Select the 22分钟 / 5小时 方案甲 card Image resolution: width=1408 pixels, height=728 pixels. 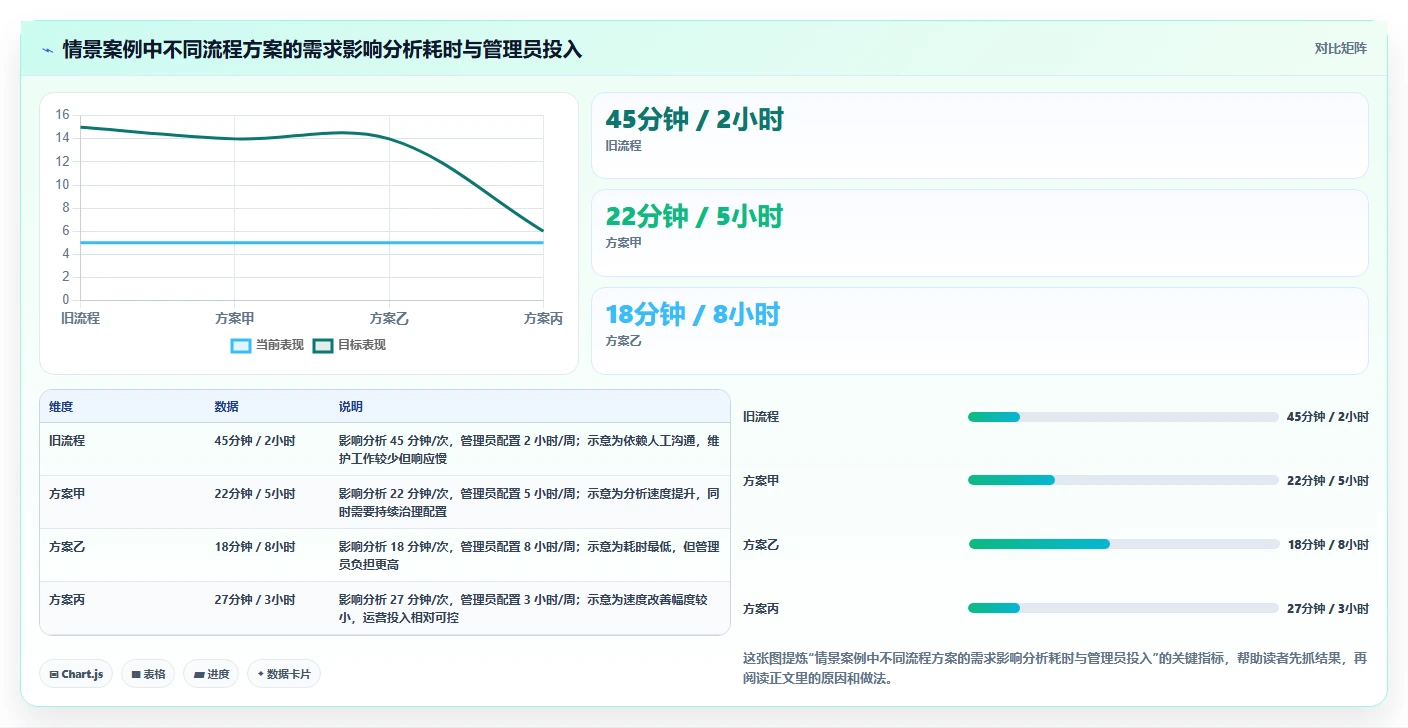pyautogui.click(x=979, y=233)
